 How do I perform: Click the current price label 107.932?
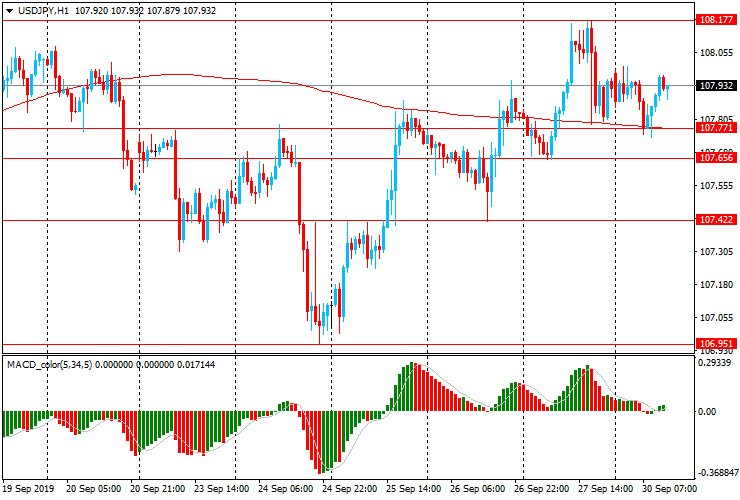[x=715, y=86]
